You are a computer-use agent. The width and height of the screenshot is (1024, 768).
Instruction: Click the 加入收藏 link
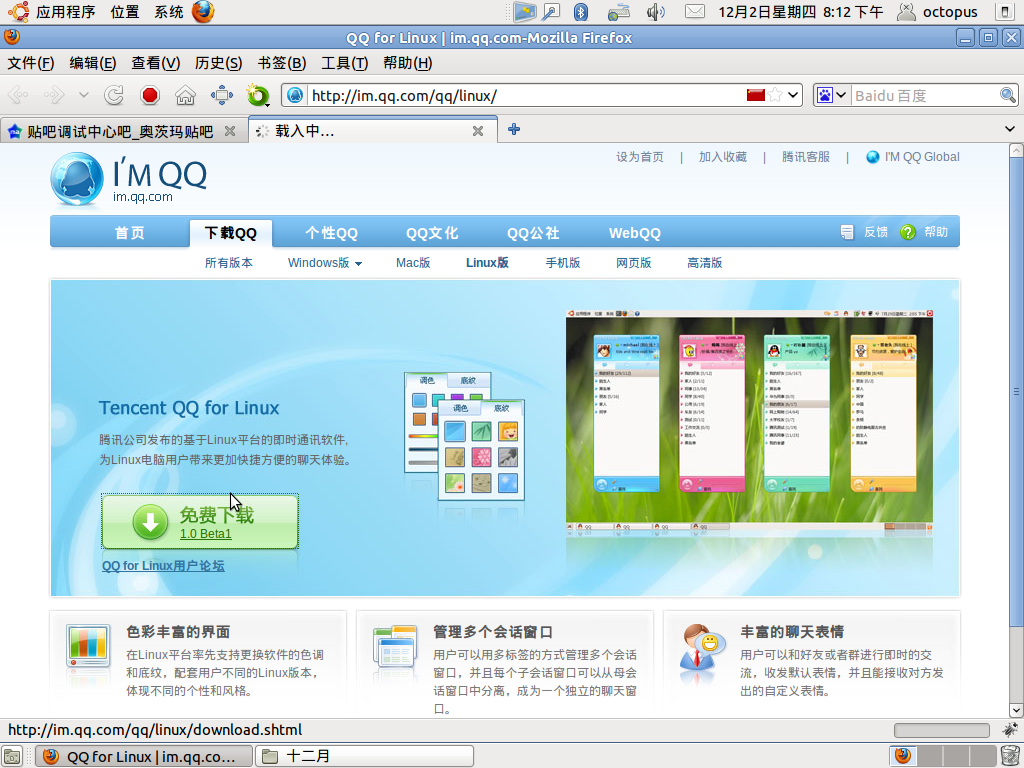click(x=723, y=157)
